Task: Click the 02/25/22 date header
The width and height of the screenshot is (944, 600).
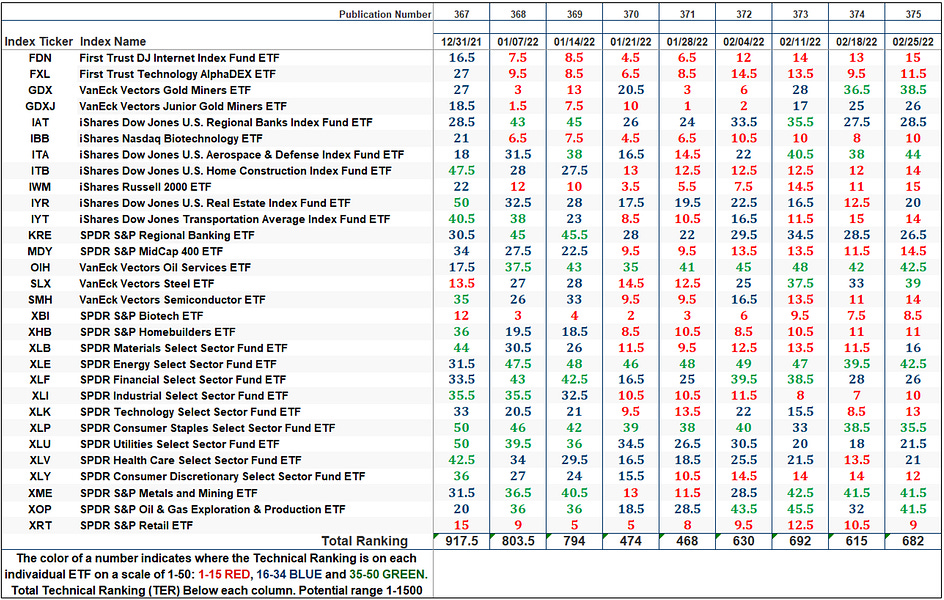Action: (x=913, y=42)
